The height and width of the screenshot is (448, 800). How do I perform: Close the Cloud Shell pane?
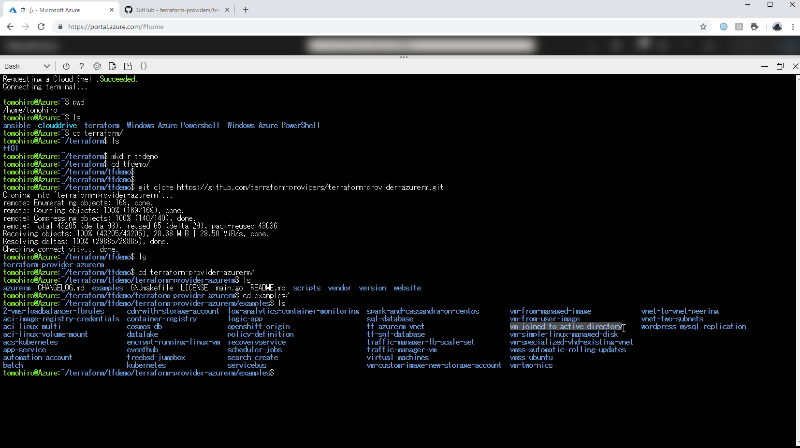(795, 66)
